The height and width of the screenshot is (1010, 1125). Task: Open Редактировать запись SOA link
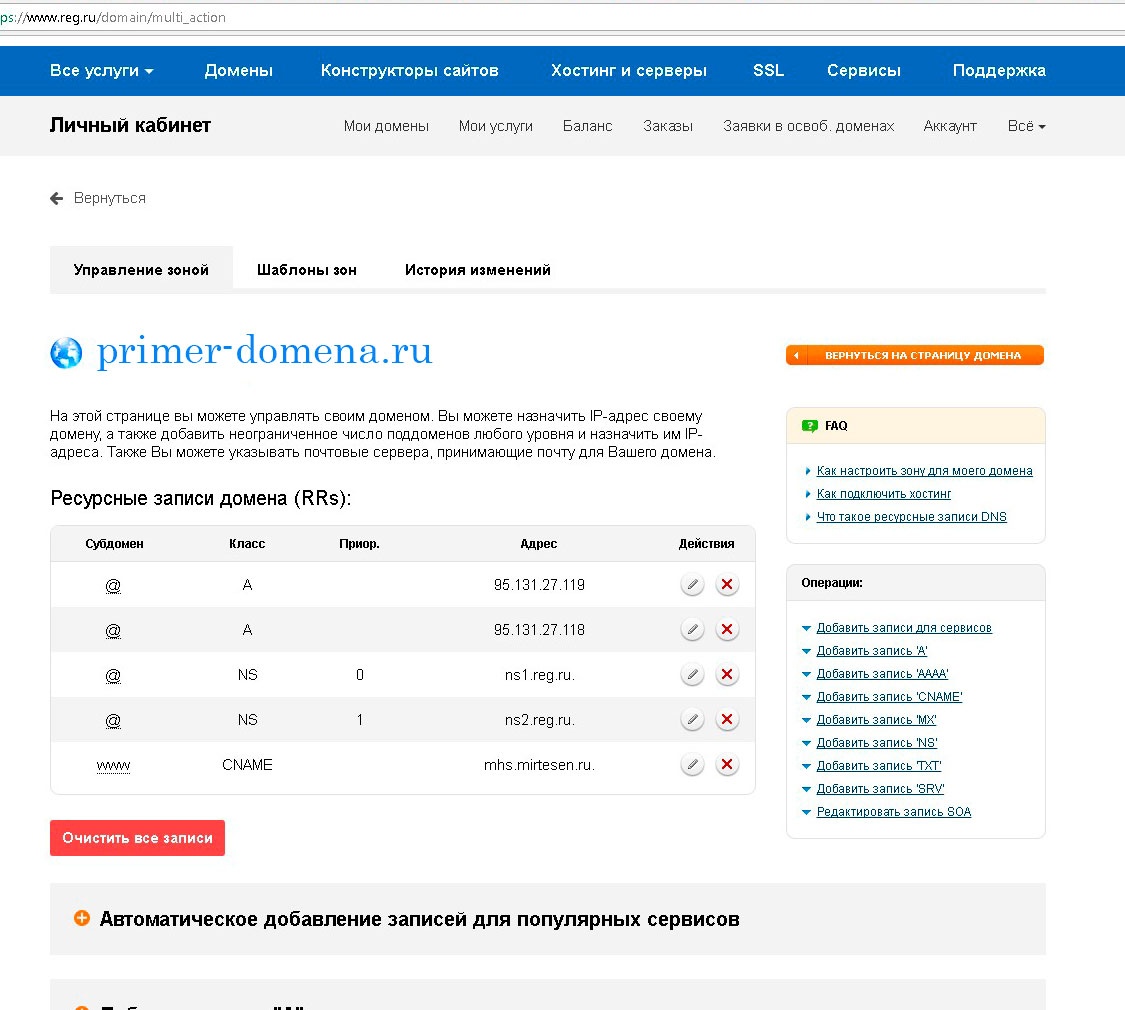point(894,811)
